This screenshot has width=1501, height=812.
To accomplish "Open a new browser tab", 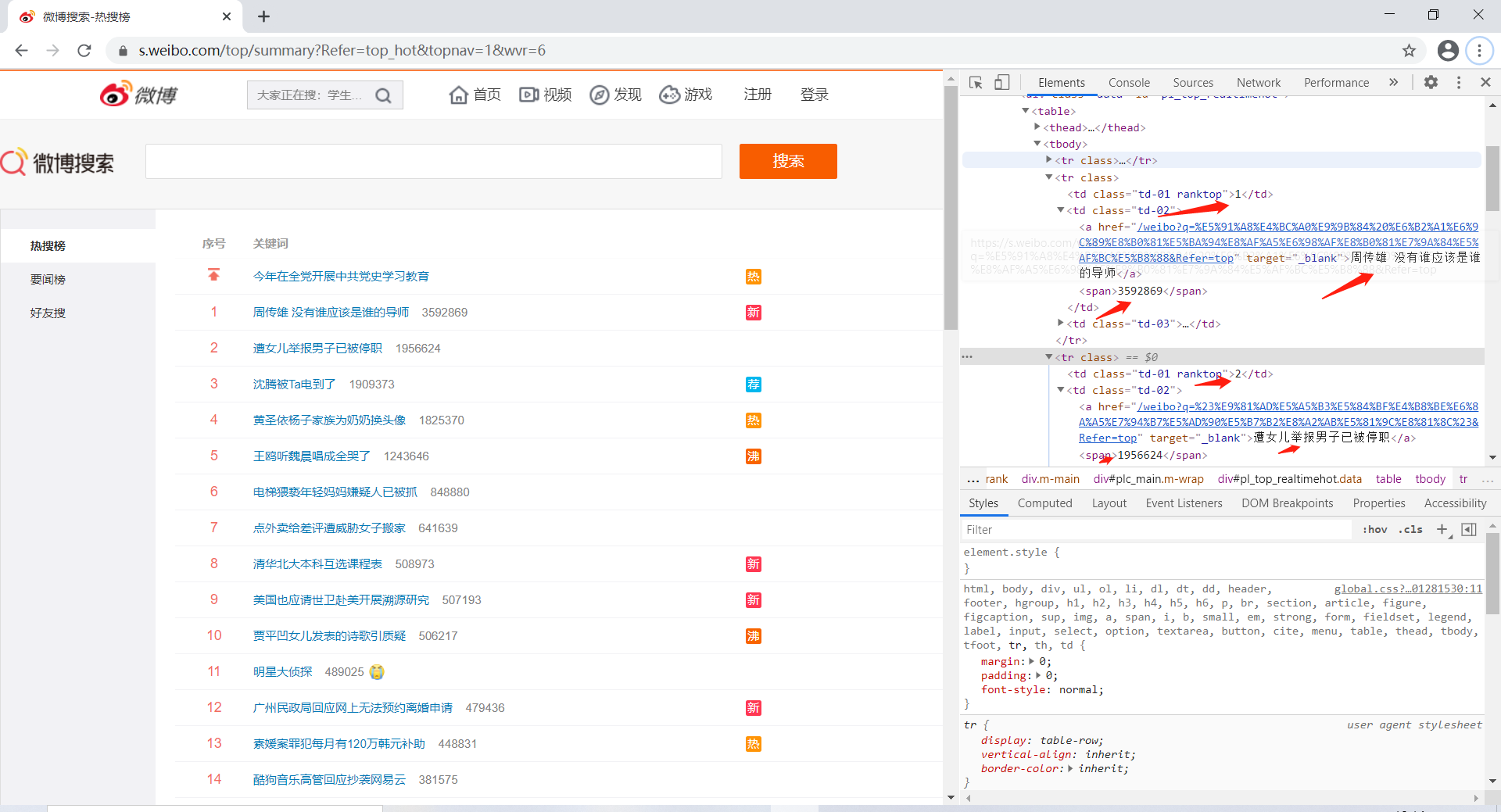I will 263,16.
